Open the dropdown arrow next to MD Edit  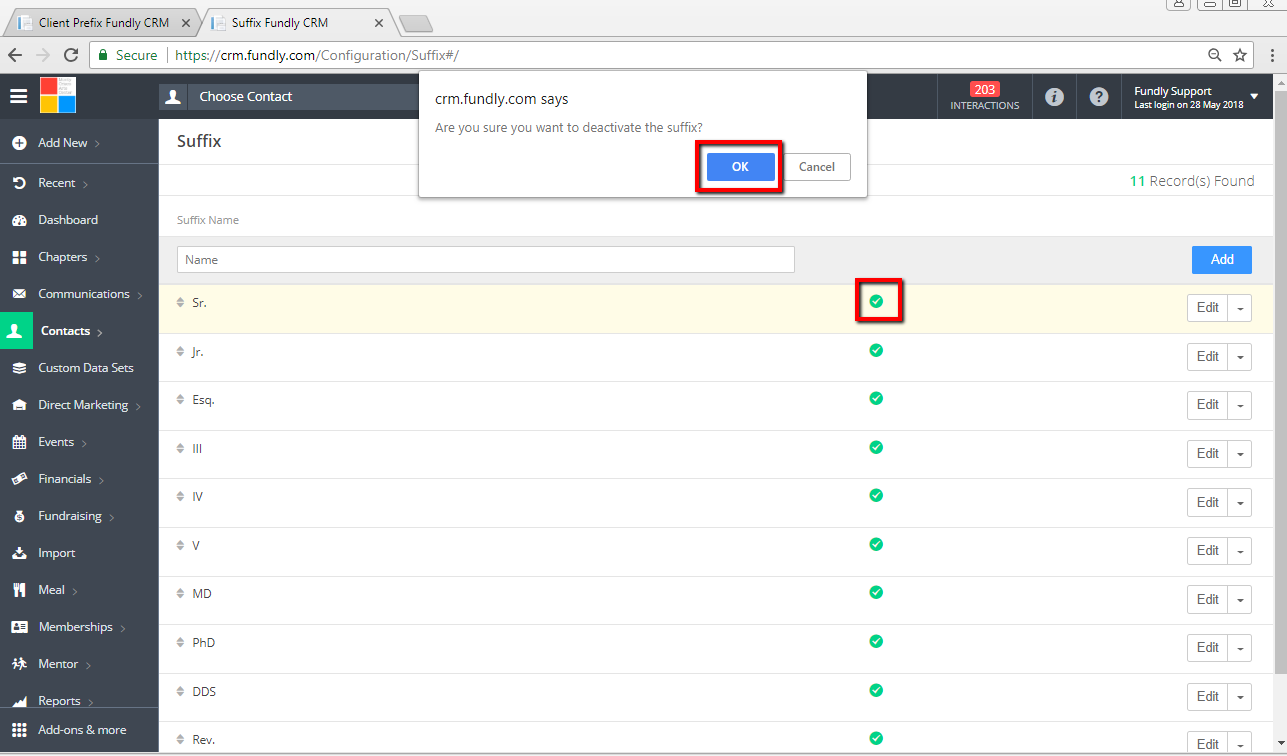pyautogui.click(x=1240, y=599)
